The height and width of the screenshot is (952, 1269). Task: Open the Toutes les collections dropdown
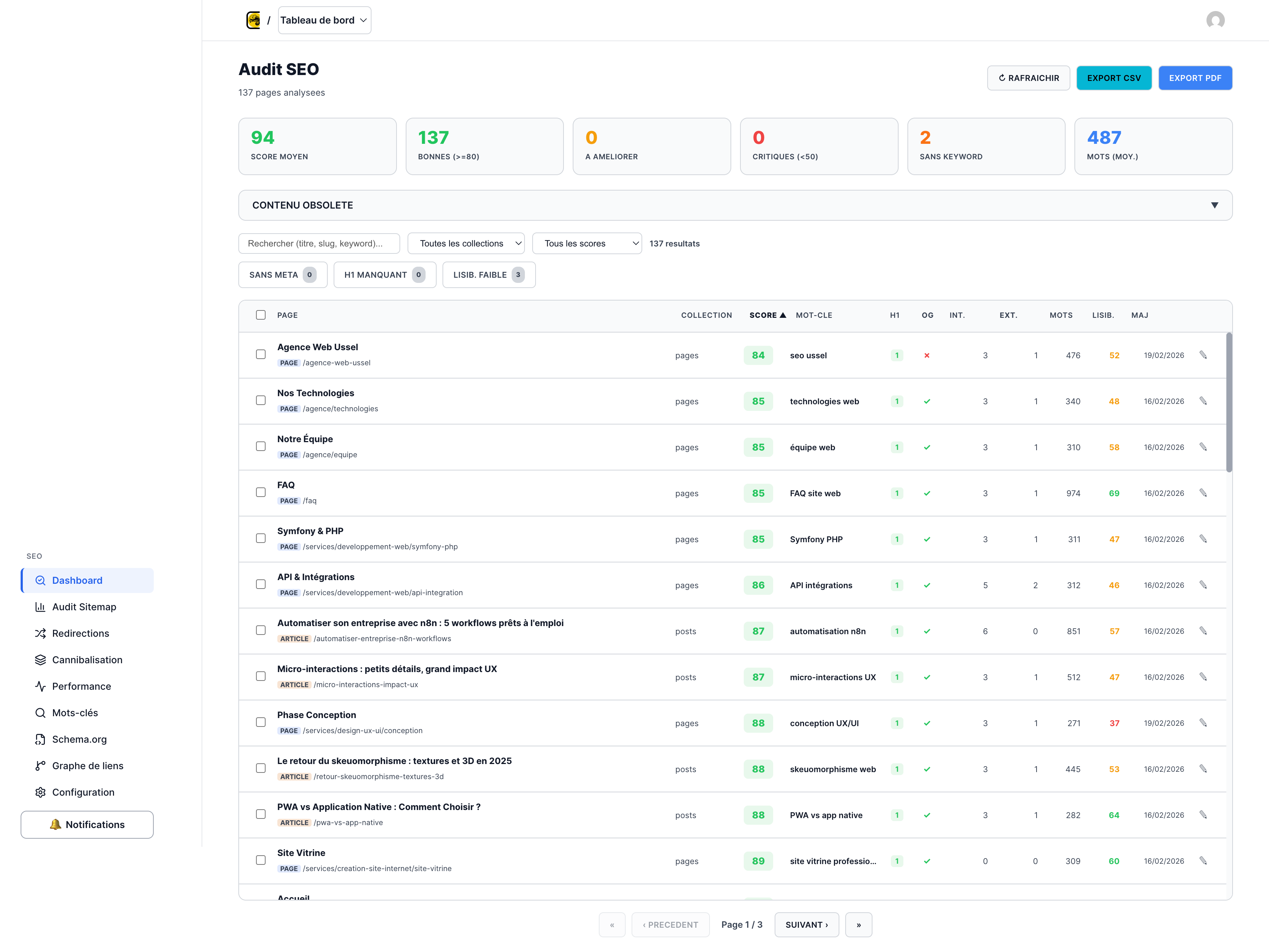click(x=466, y=243)
